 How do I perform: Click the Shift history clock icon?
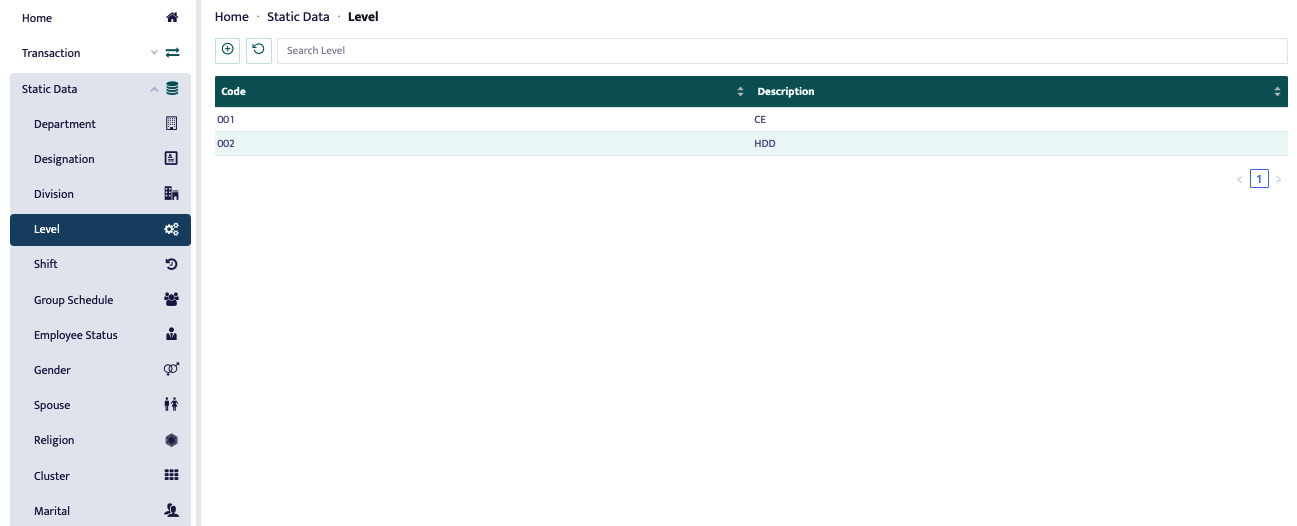click(x=171, y=264)
